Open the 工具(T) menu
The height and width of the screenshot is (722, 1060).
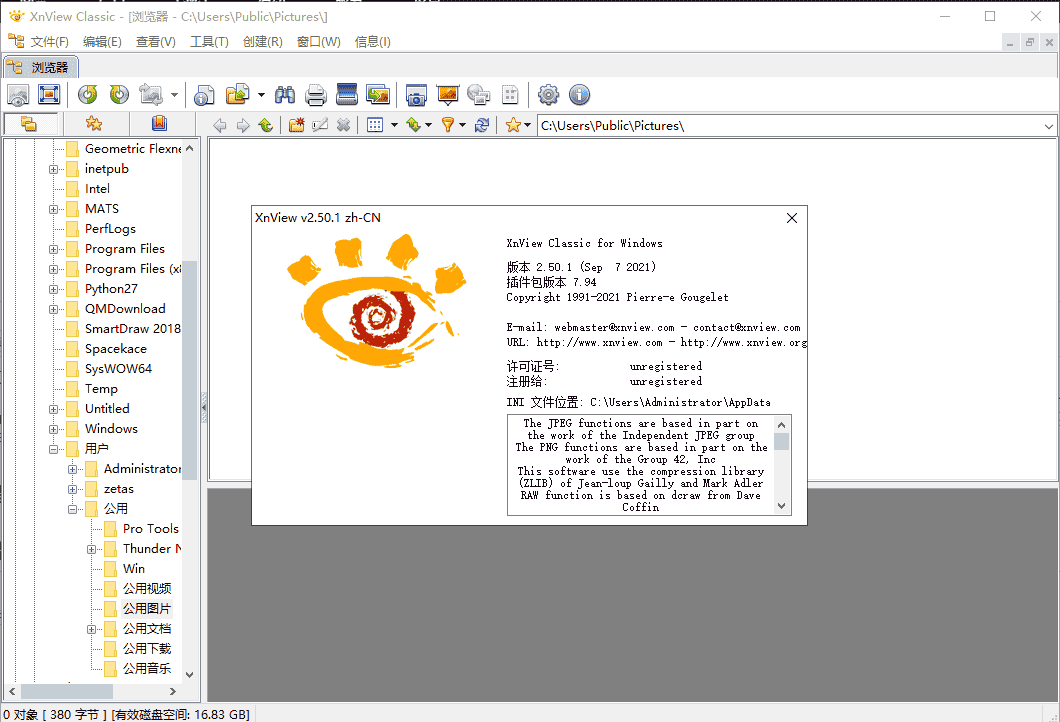coord(210,41)
